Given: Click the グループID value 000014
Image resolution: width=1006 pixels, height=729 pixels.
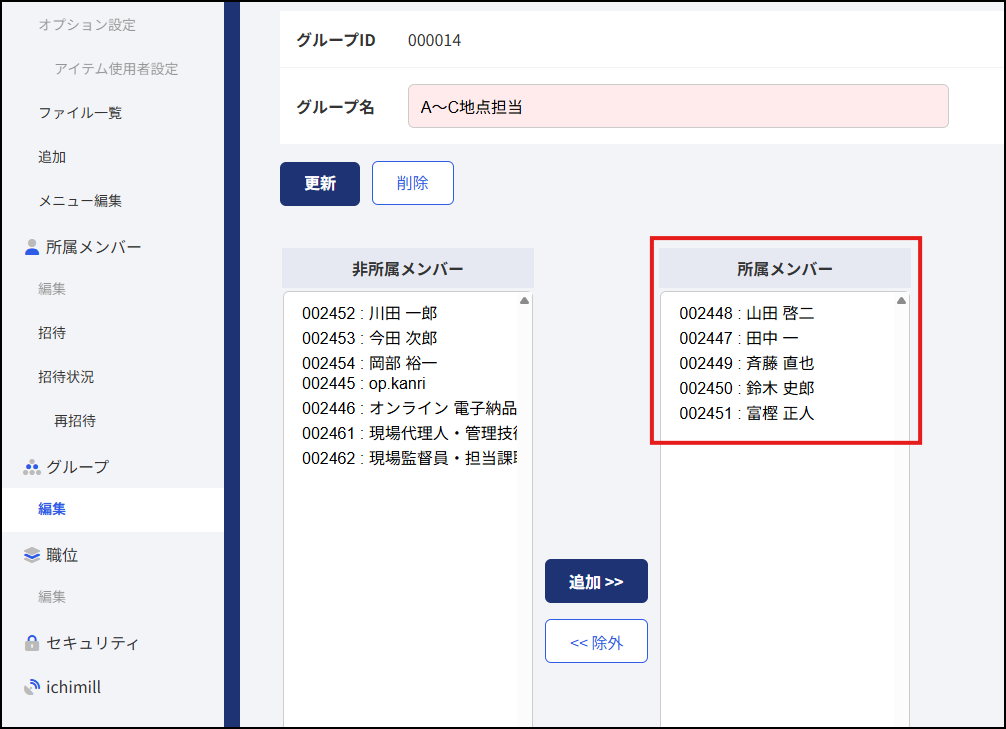Looking at the screenshot, I should pos(434,40).
